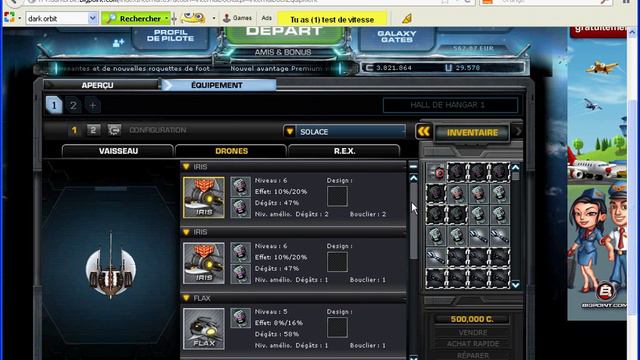This screenshot has height=360, width=640.
Task: Collapse inventory with the double-arrow icon
Action: pos(424,131)
